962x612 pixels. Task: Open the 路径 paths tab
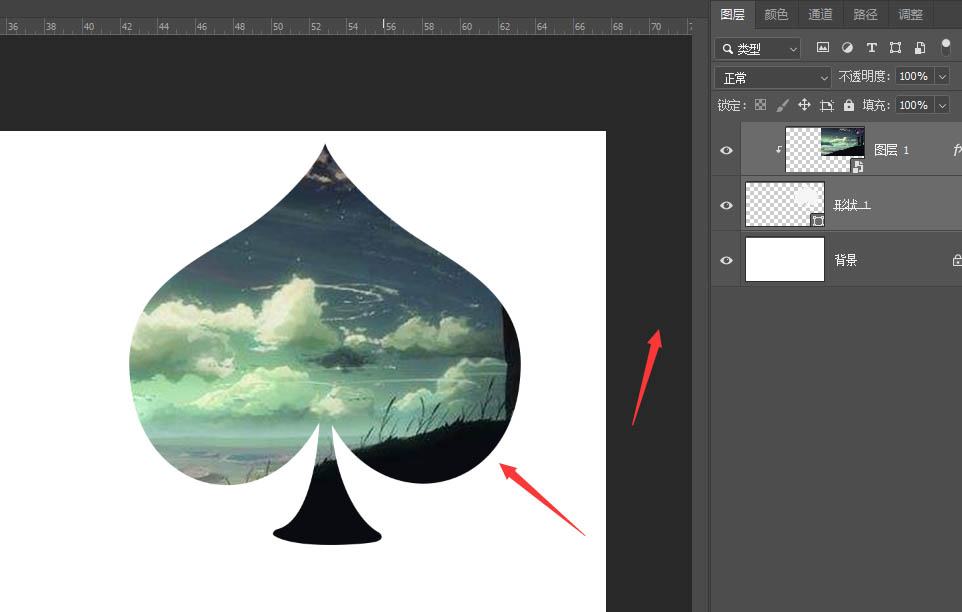pos(867,14)
